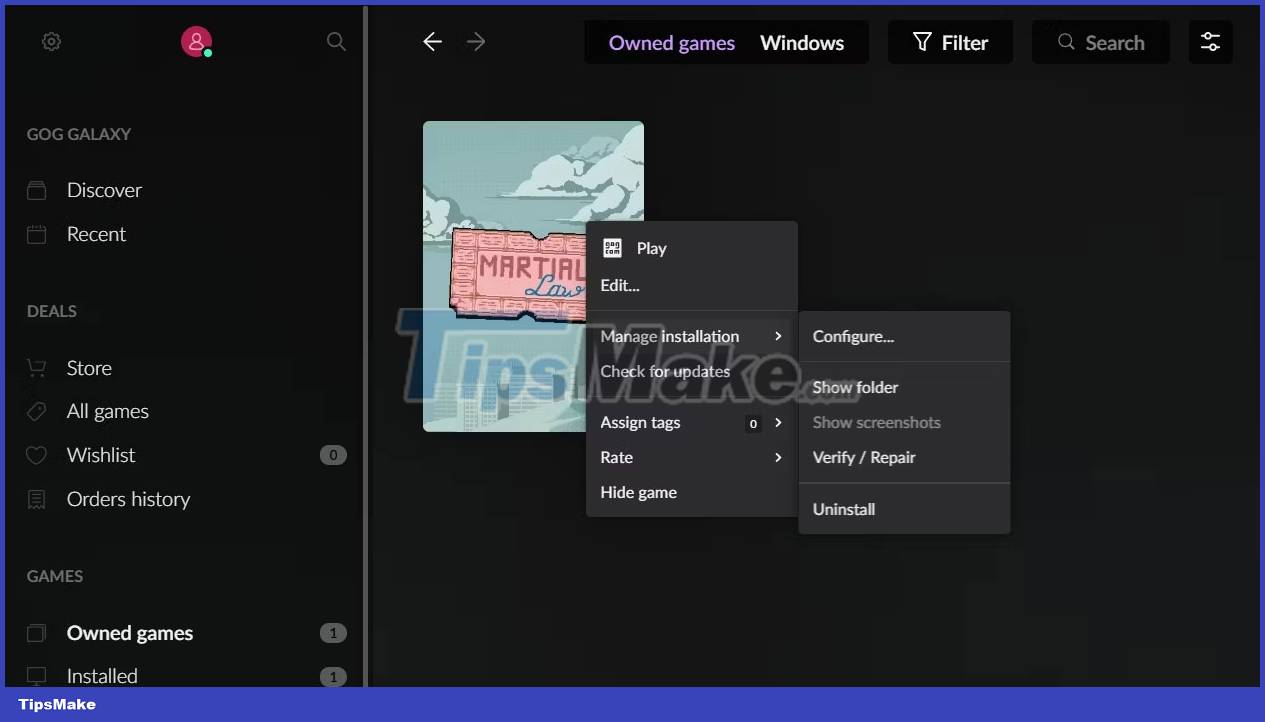Click the Wishlist heart icon
The height and width of the screenshot is (722, 1265).
[37, 455]
